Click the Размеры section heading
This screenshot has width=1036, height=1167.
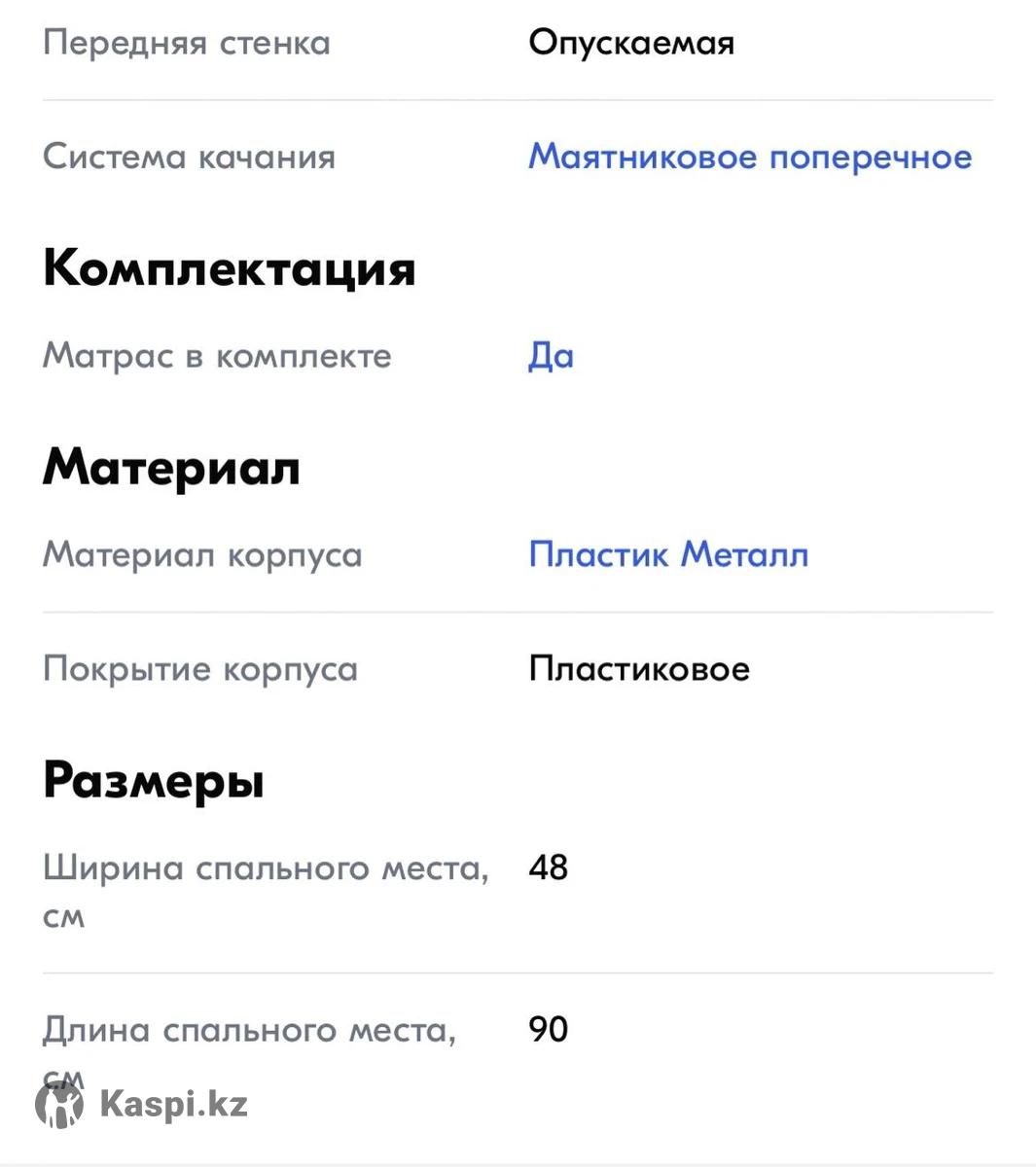click(x=154, y=781)
